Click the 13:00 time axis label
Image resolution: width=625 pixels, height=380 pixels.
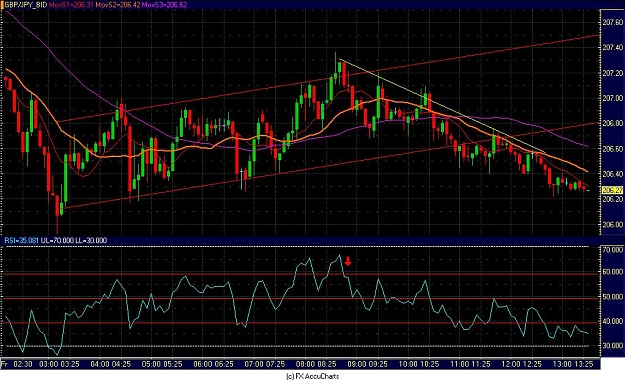coord(563,364)
